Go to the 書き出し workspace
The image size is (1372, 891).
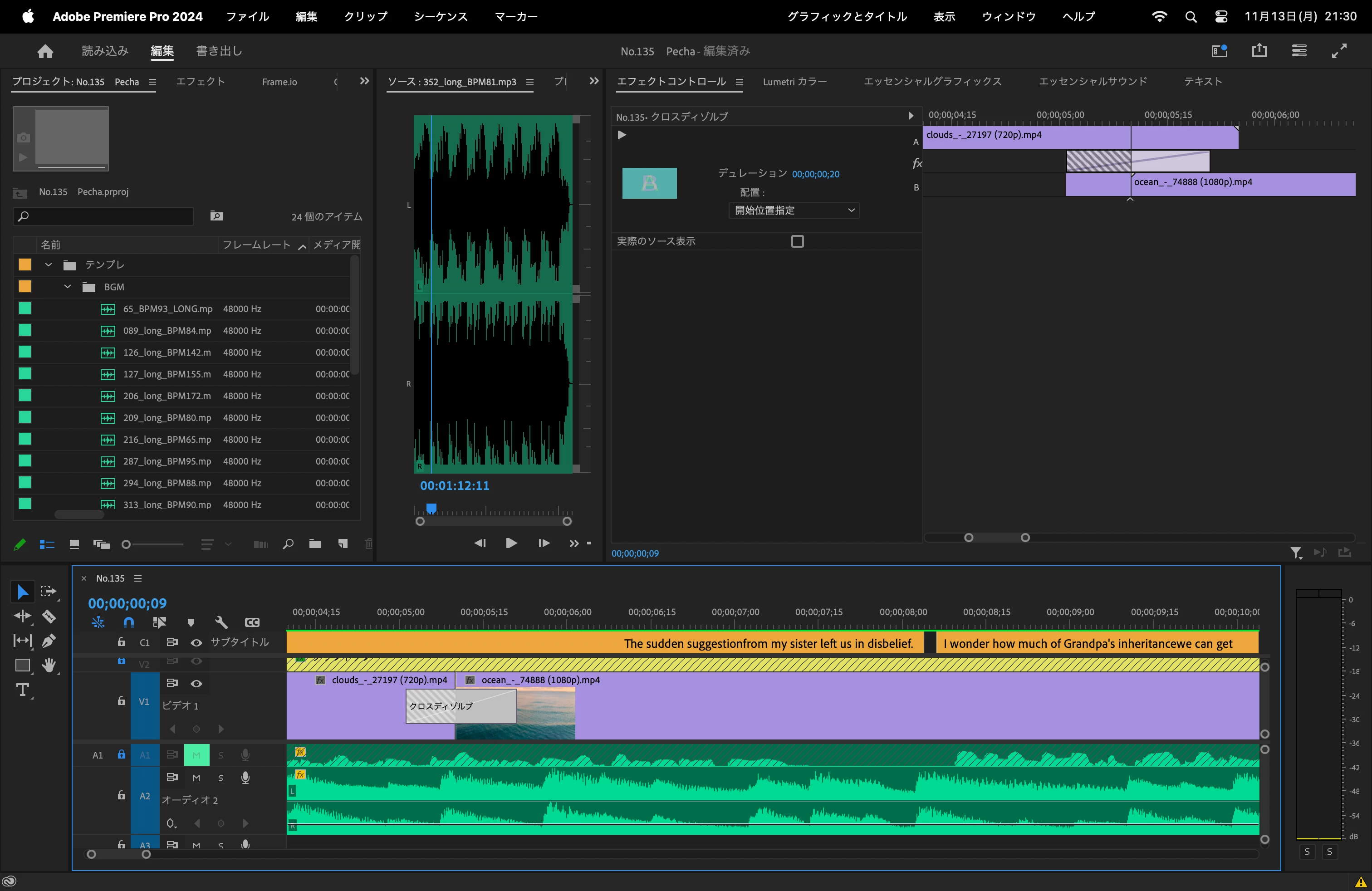pyautogui.click(x=219, y=51)
